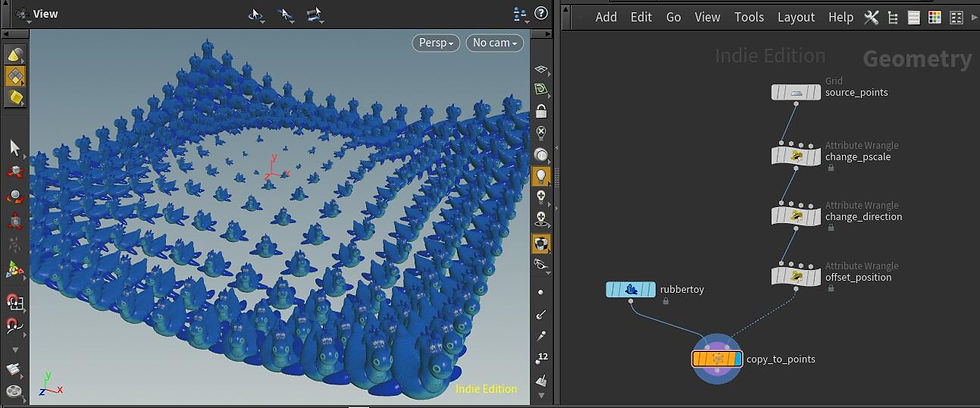Toggle display points dot icon
980x408 pixels.
(541, 292)
